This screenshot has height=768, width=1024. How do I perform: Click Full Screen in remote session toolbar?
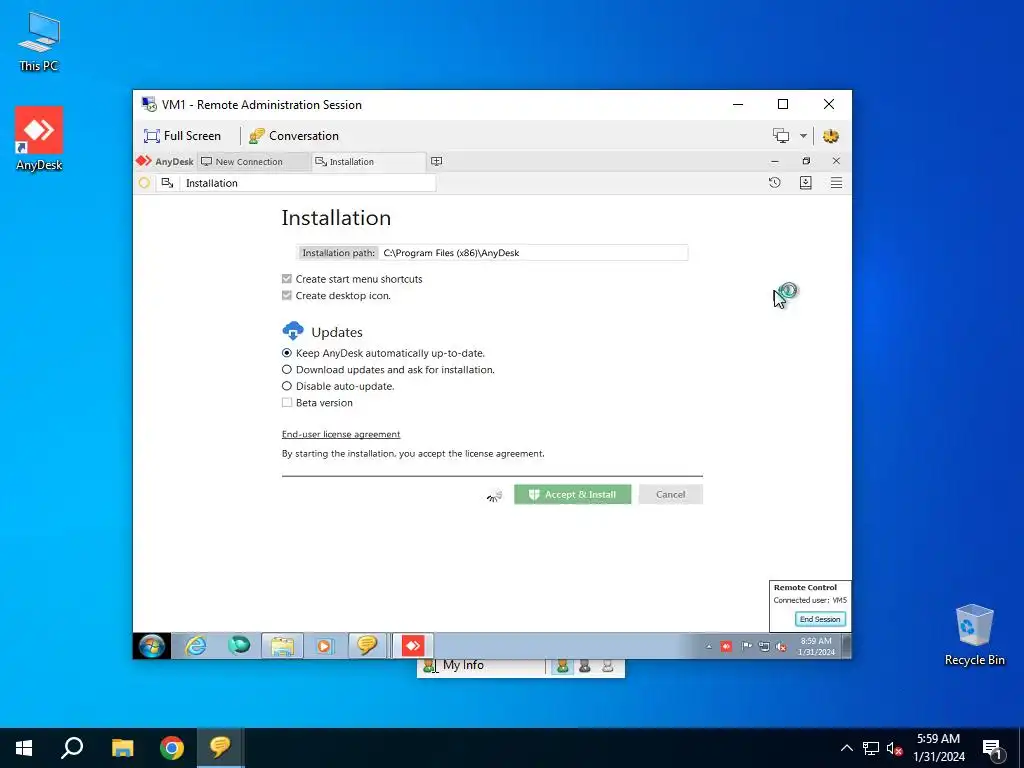click(x=182, y=136)
